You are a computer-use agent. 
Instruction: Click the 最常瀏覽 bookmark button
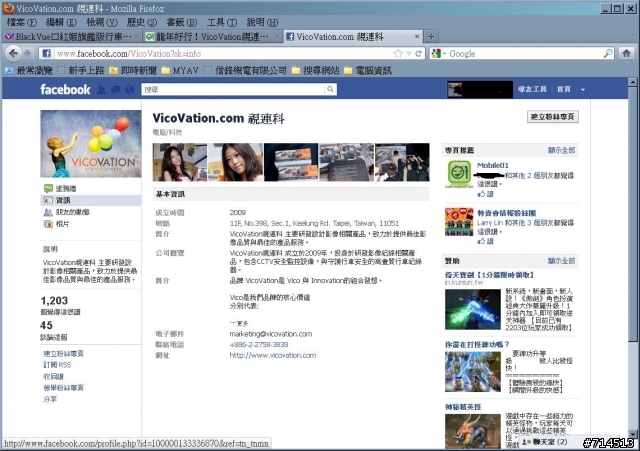point(29,71)
